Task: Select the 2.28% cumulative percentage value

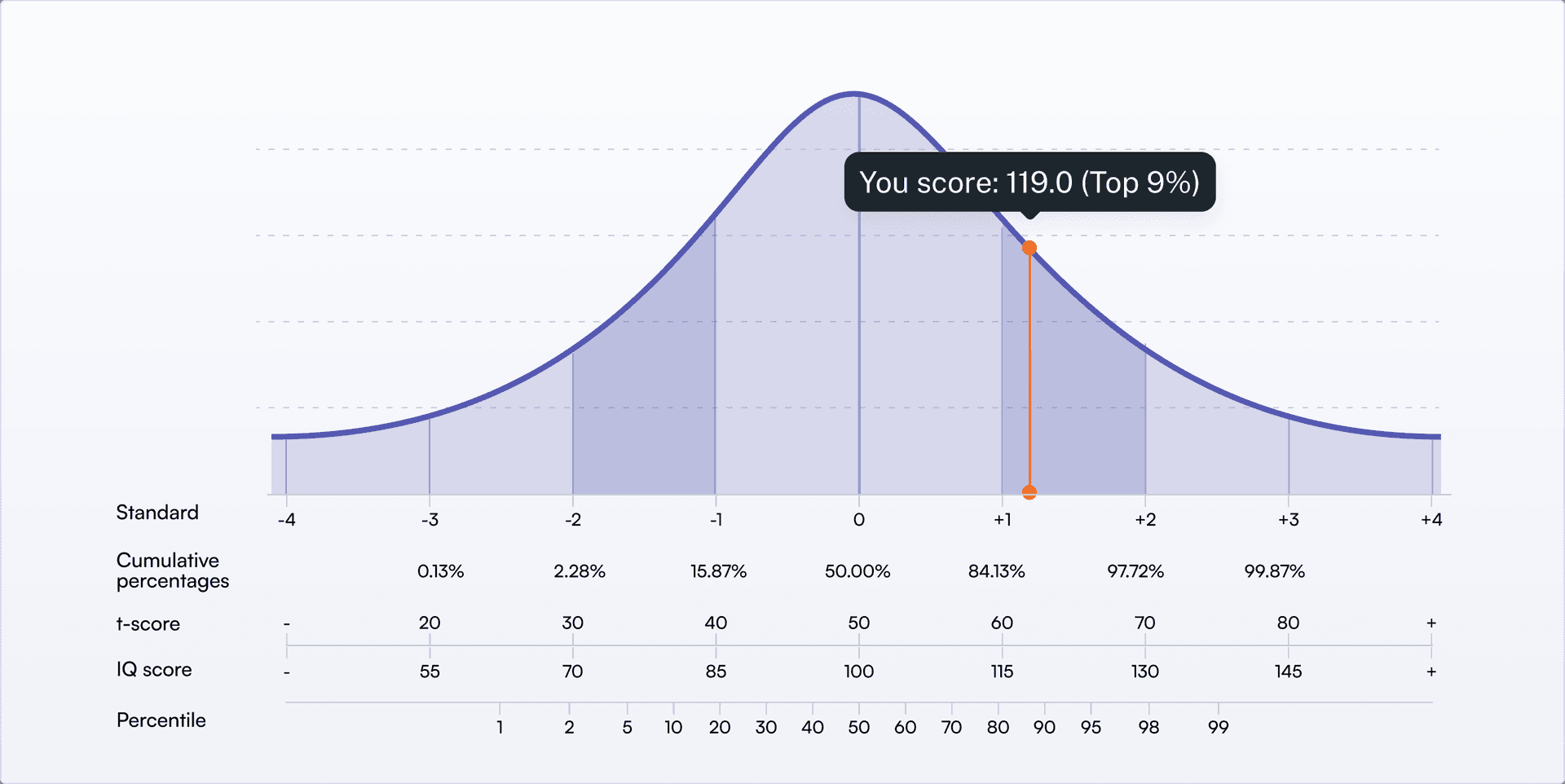Action: (580, 571)
